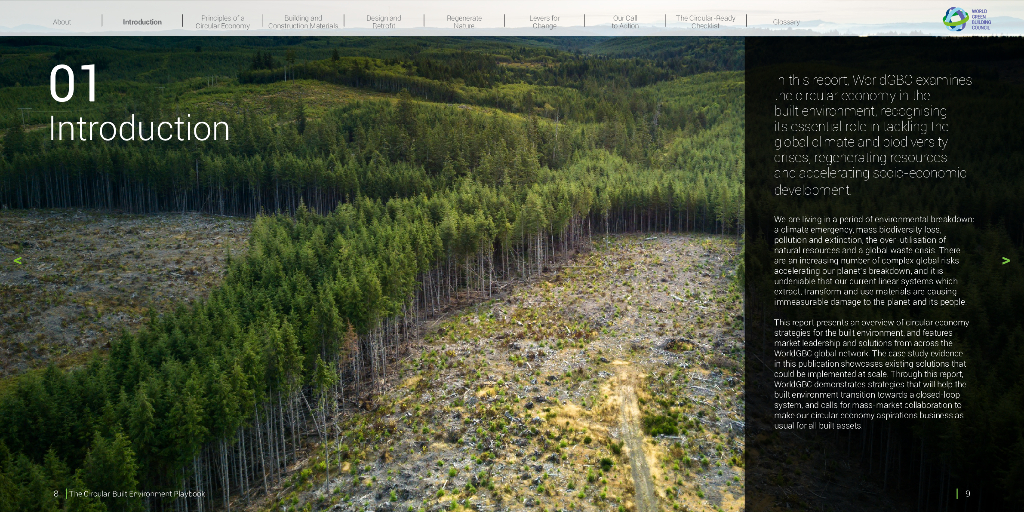
Task: Go to previous page with left arrow
Action: (x=17, y=261)
